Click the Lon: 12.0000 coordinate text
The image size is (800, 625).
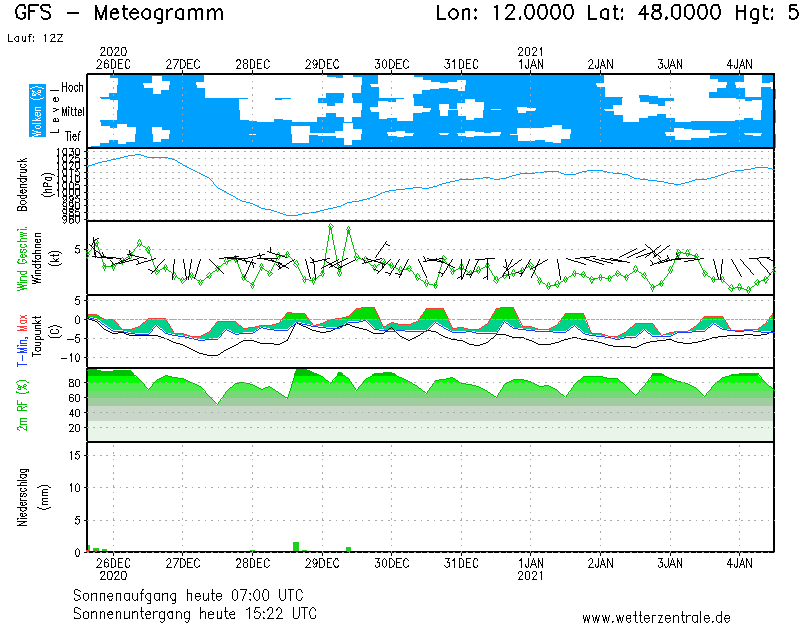(505, 13)
